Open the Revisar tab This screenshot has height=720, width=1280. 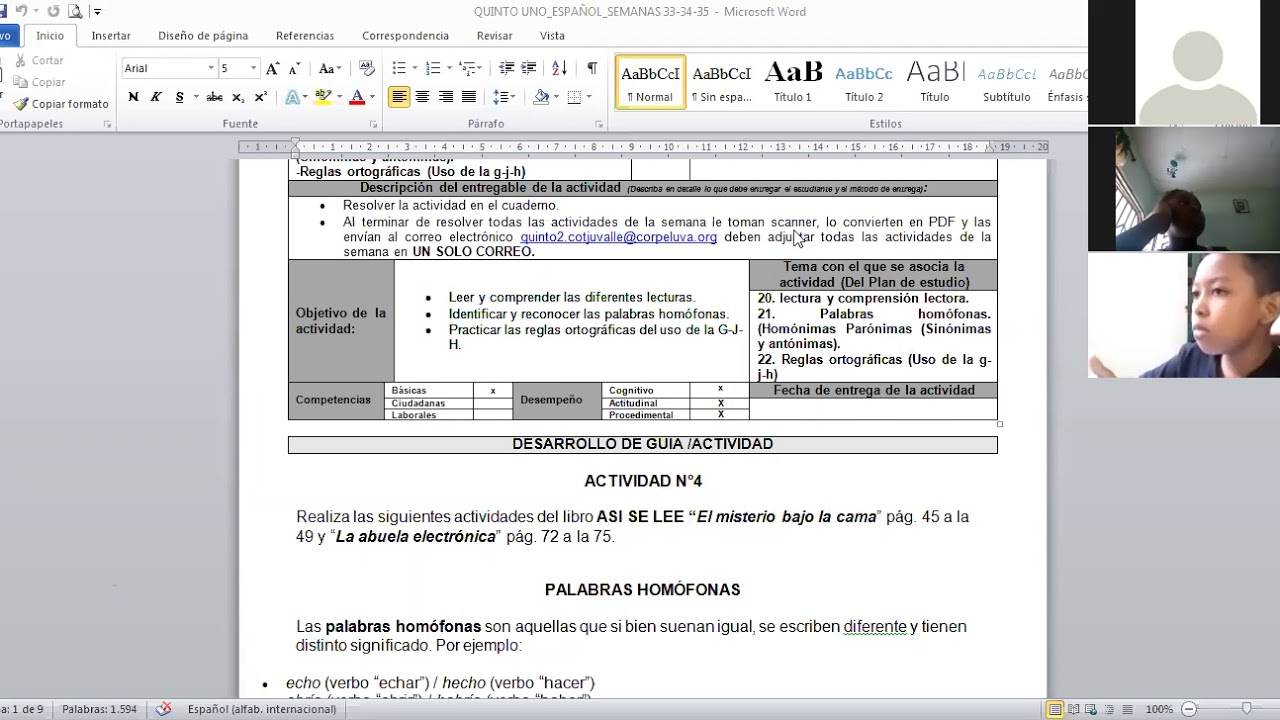pyautogui.click(x=494, y=36)
